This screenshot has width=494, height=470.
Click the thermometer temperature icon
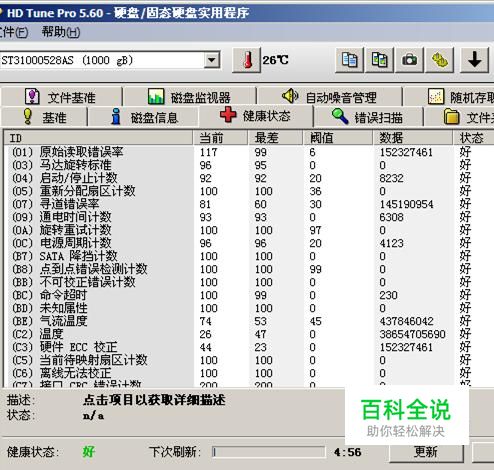[x=246, y=60]
